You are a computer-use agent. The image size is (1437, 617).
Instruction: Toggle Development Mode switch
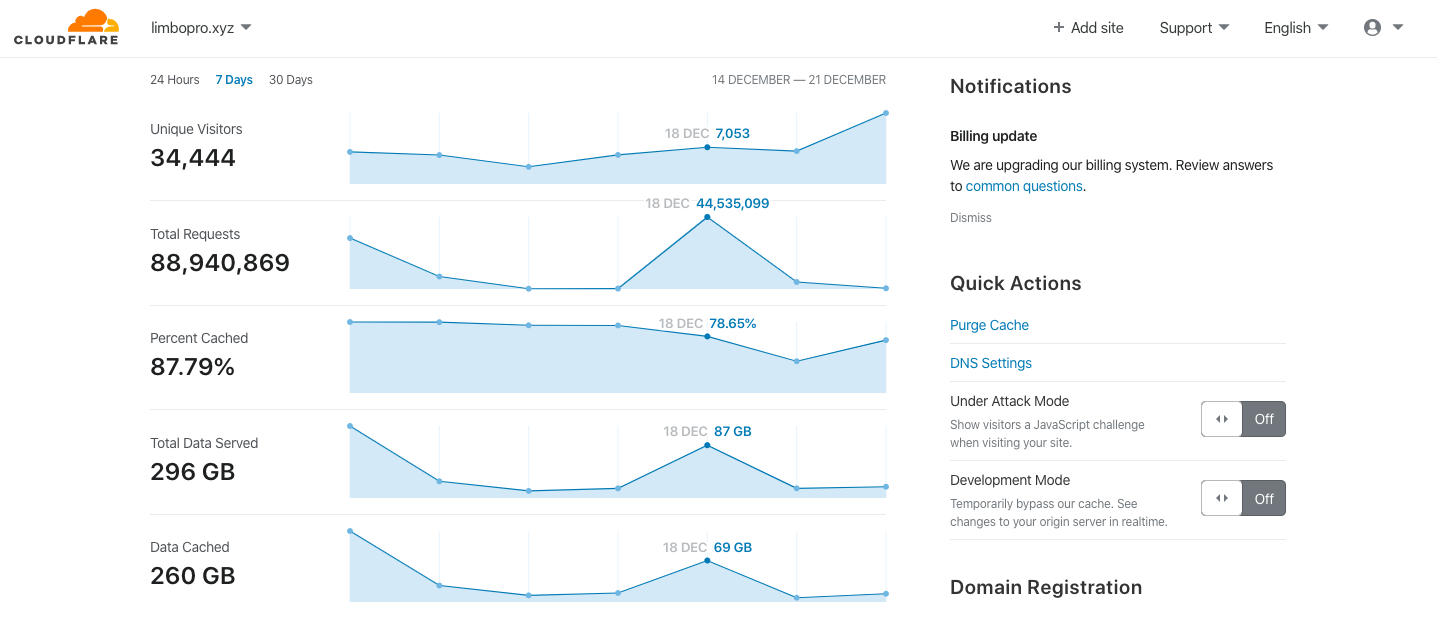[1243, 498]
